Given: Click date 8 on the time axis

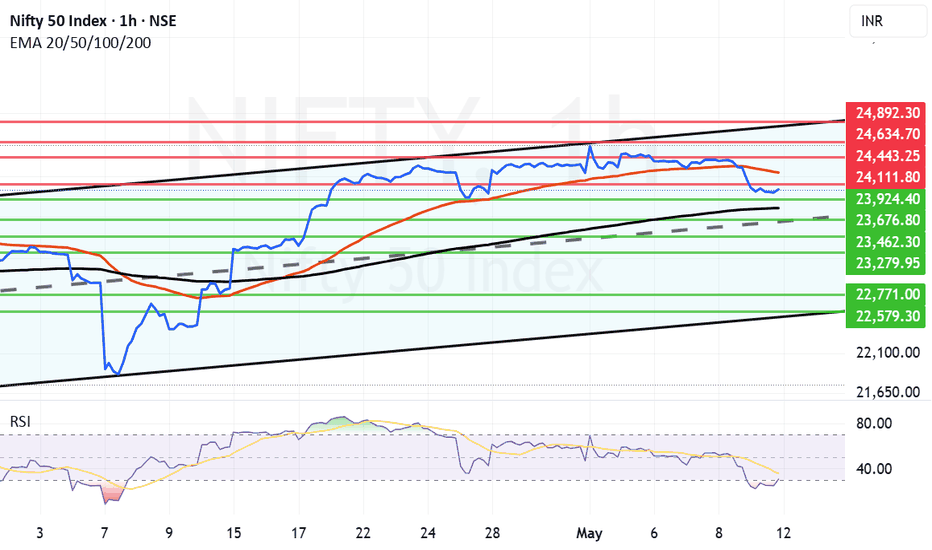Looking at the screenshot, I should click(719, 533).
